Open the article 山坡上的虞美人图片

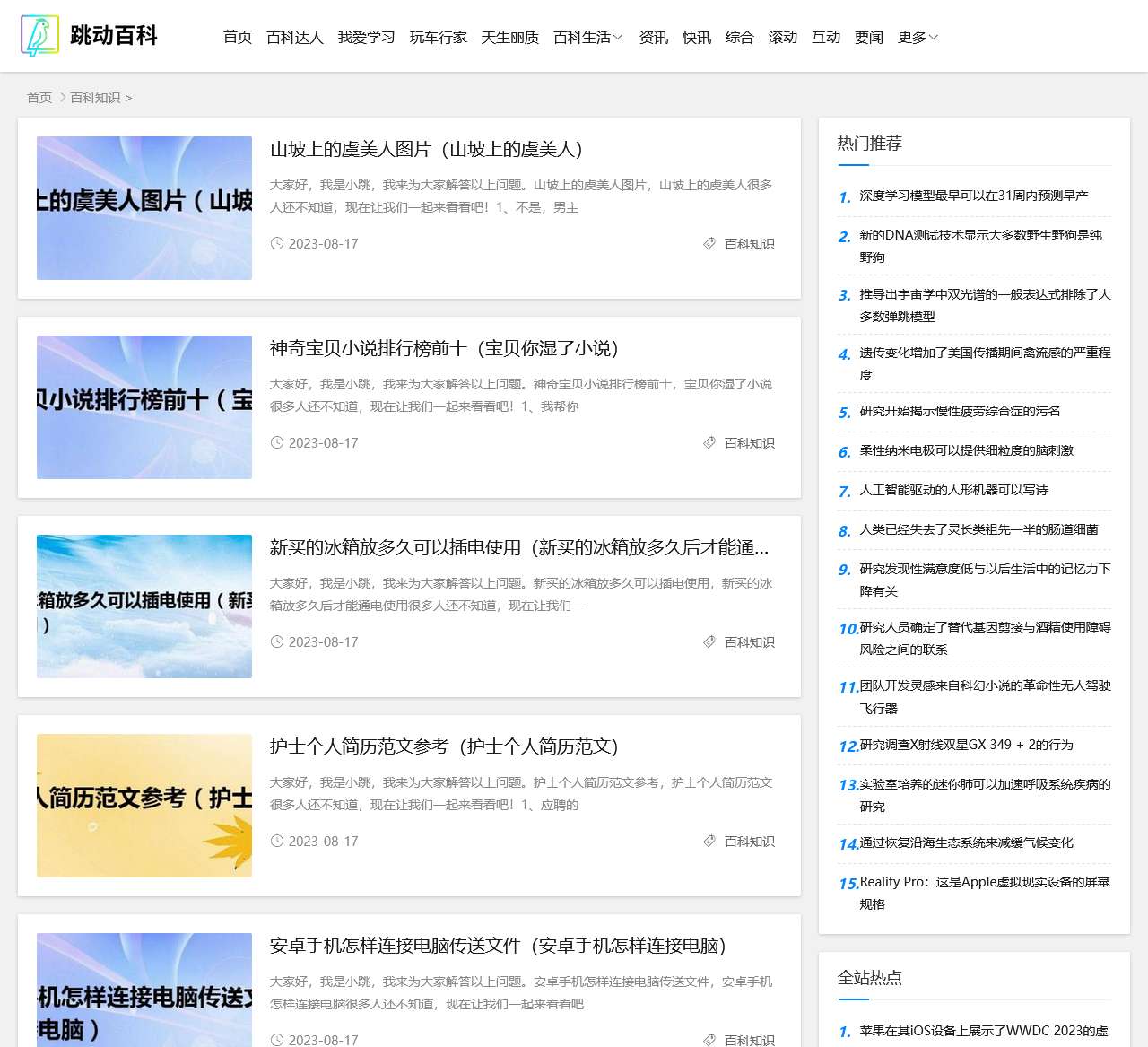425,150
